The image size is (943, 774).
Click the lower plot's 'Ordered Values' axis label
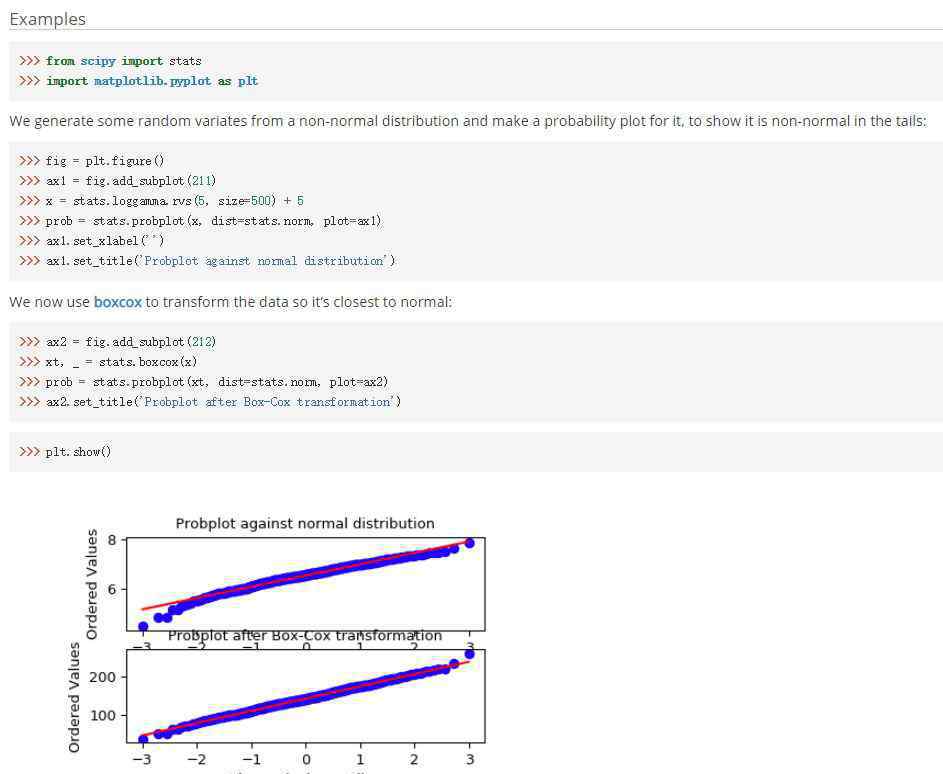click(x=74, y=697)
